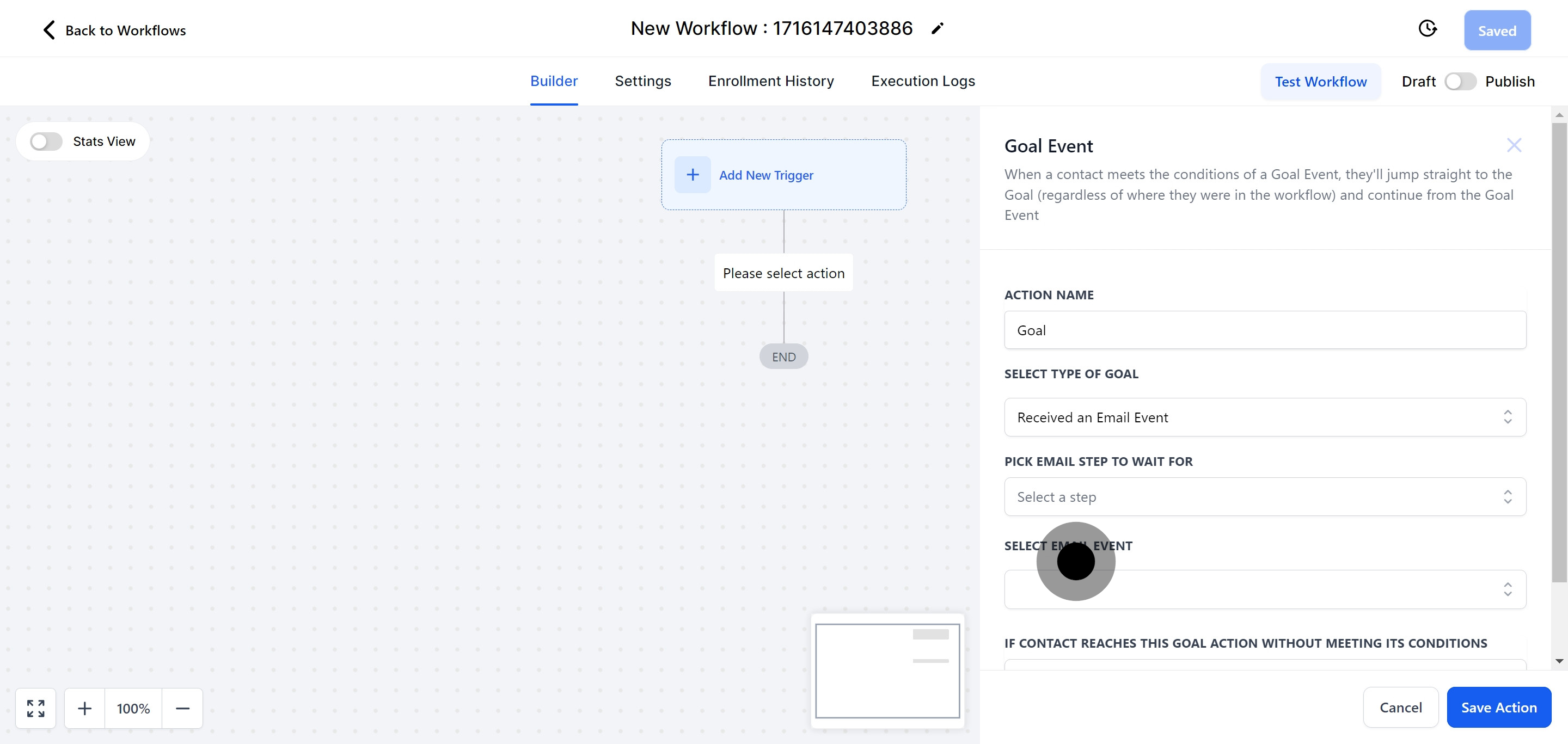This screenshot has height=744, width=1568.
Task: Go to the Execution Logs tab
Action: [922, 82]
